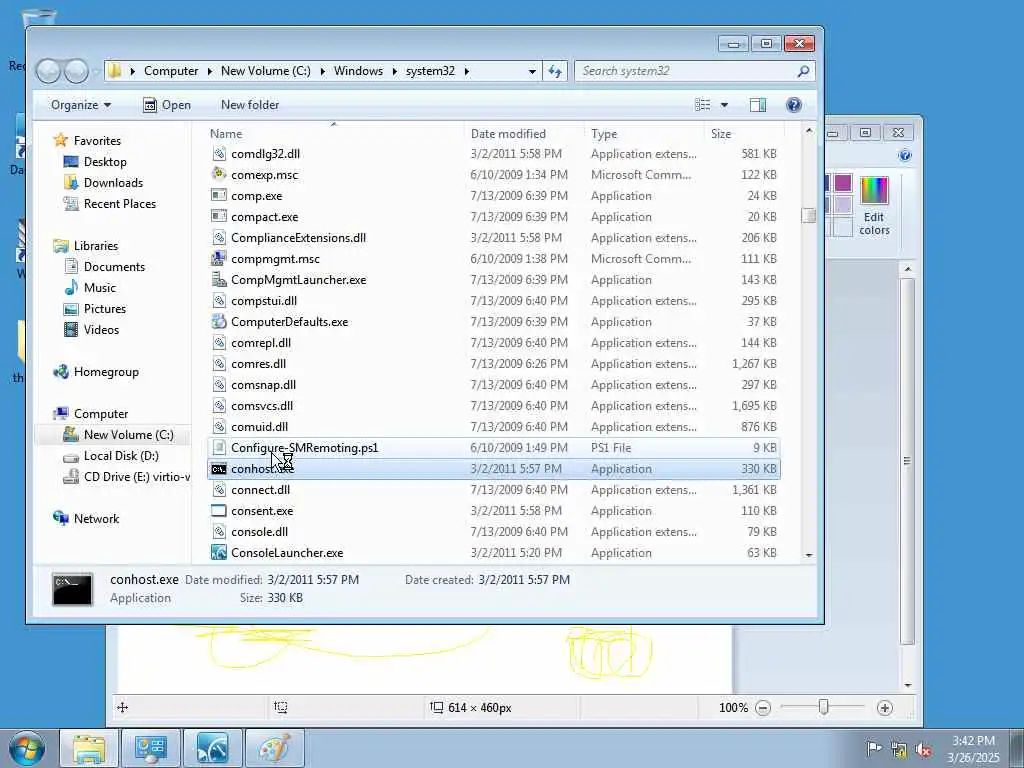Expand the arrow after system32 breadcrumb
This screenshot has width=1024, height=768.
[x=466, y=71]
